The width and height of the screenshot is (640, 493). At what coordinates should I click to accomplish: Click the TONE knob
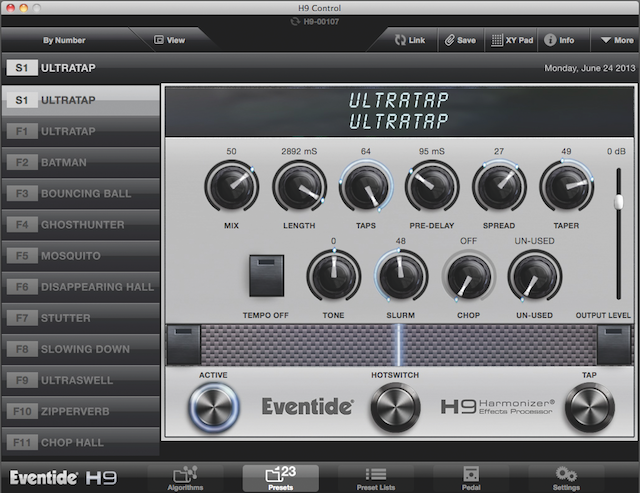(333, 276)
